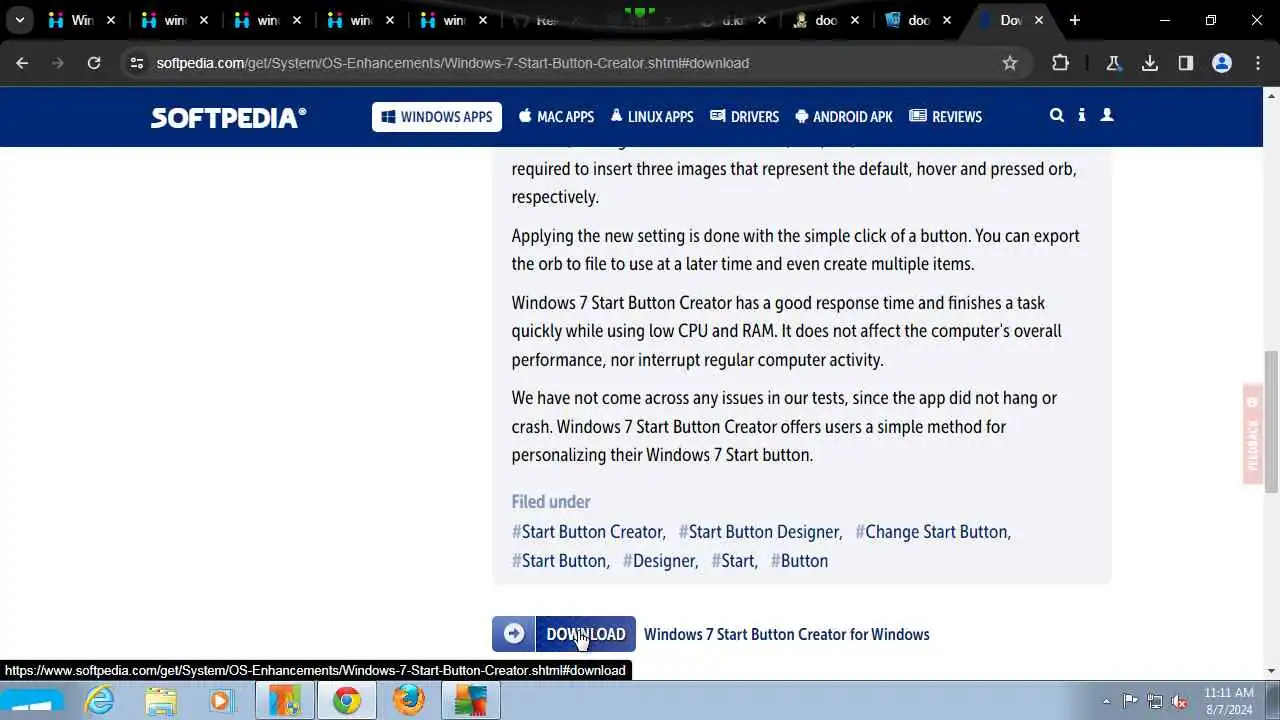Show hidden tray icons arrow

pos(1106,701)
